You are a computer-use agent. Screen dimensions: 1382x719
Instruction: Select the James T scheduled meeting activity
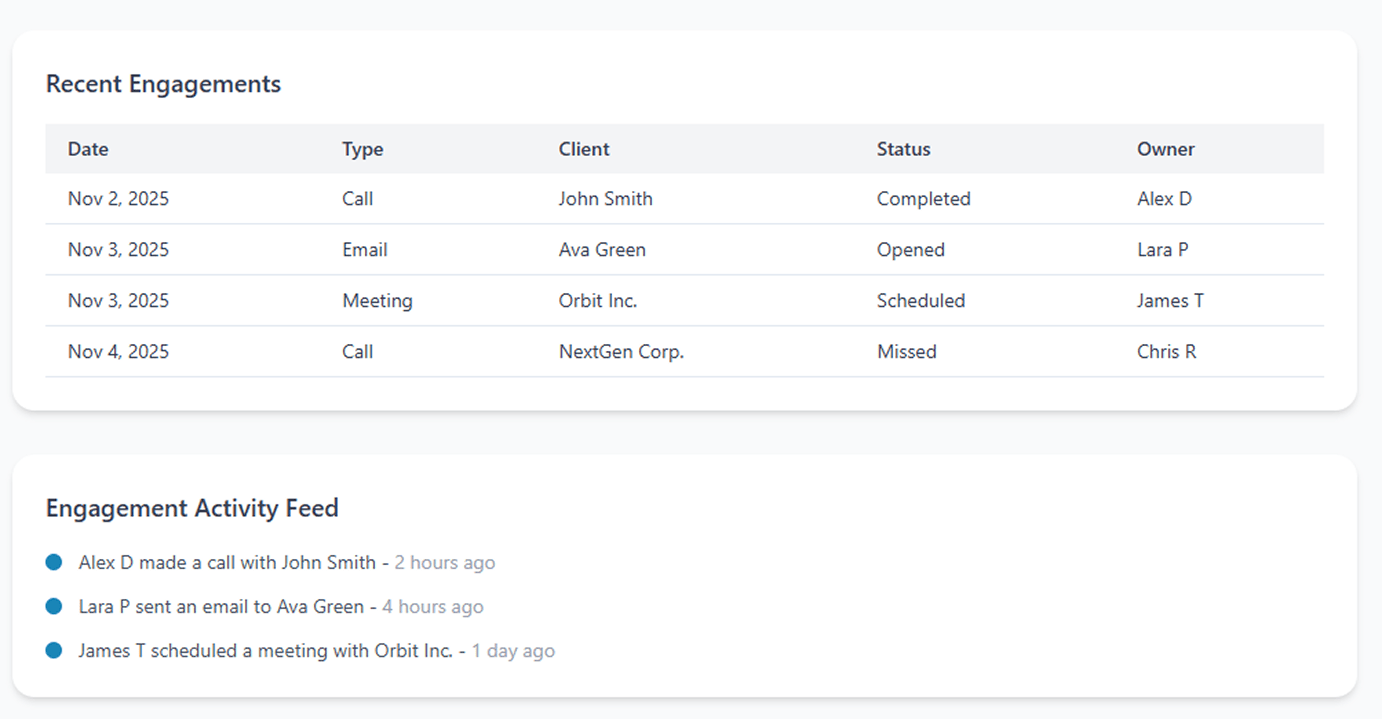click(x=265, y=651)
